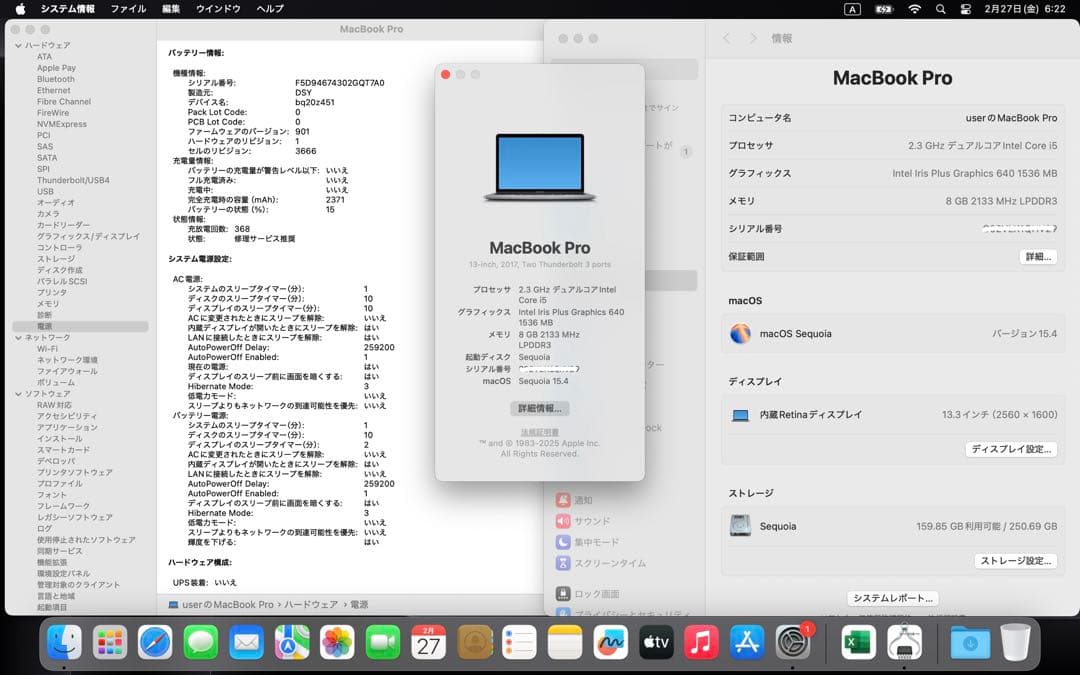Screen dimensions: 1080x675
Task: Open the Photos app in the Dock
Action: click(338, 643)
